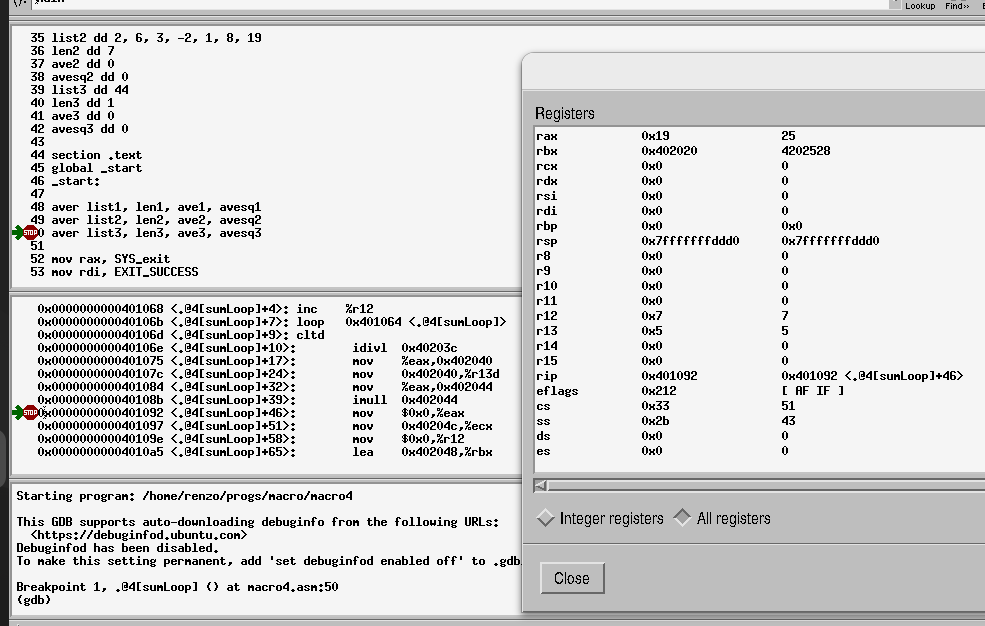Click source line 49 aver list2 macro call

point(146,220)
